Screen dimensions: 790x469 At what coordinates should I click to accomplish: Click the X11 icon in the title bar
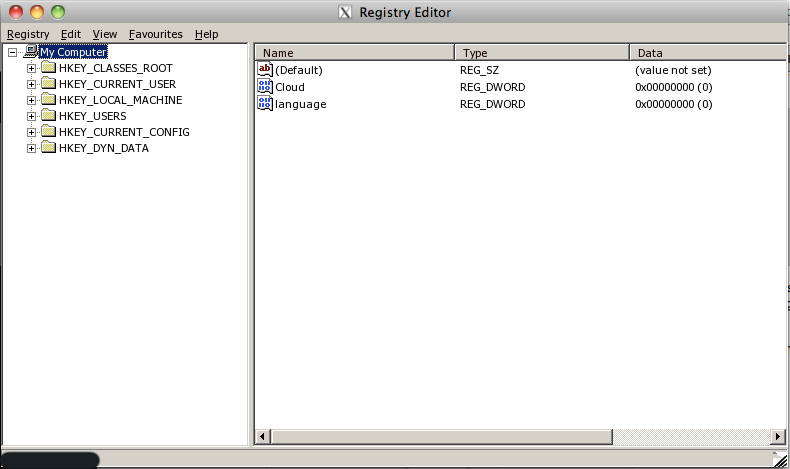point(345,12)
